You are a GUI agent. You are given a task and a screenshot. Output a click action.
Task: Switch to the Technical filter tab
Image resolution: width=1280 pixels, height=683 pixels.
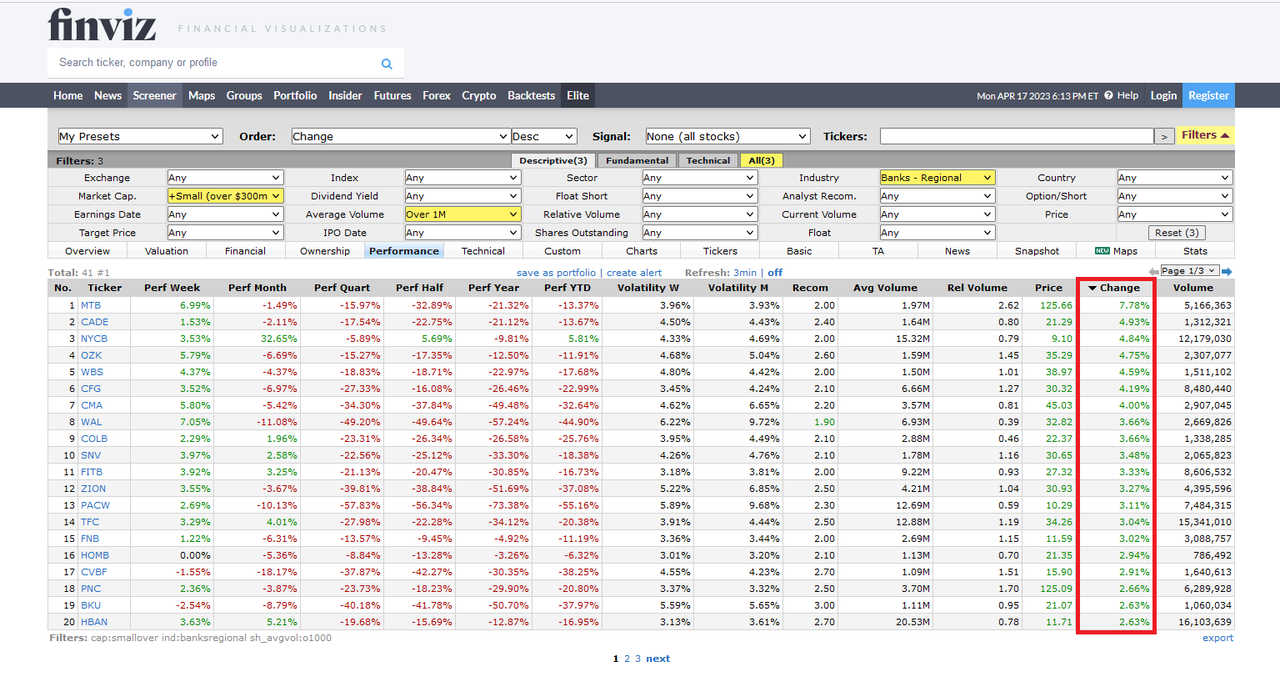[708, 160]
